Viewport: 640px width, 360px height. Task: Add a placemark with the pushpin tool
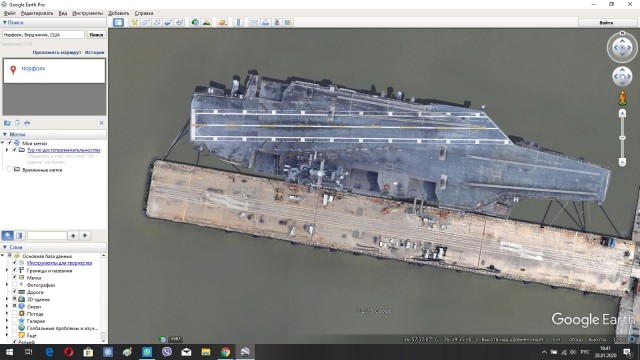tap(134, 22)
